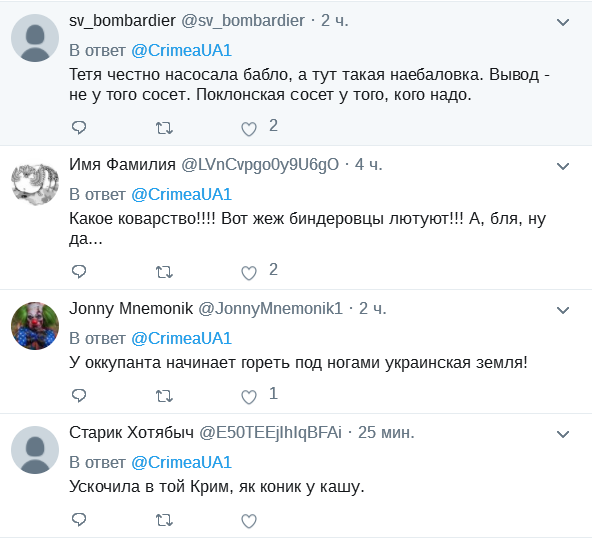Like sv_bombardier's tweet
Screen dimensions: 592x540
click(249, 129)
